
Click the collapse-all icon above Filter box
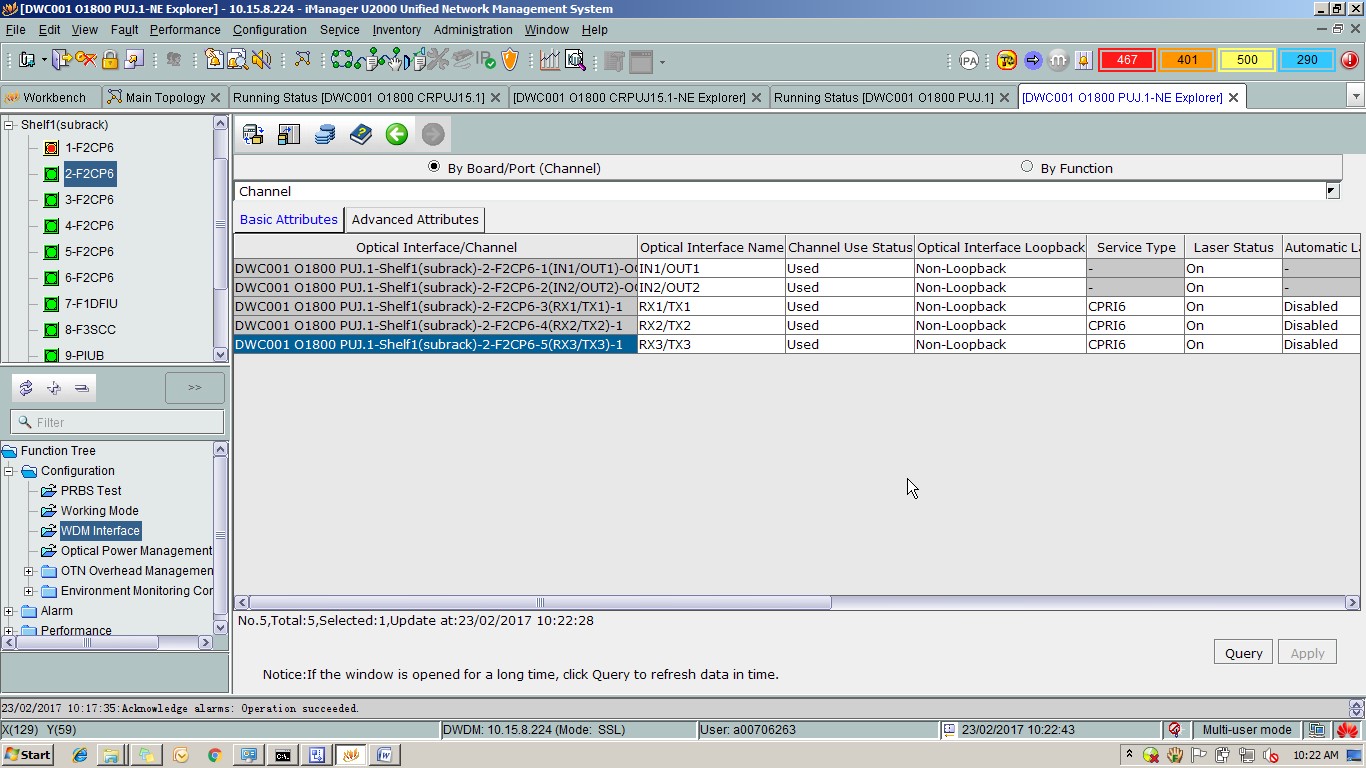[x=82, y=388]
